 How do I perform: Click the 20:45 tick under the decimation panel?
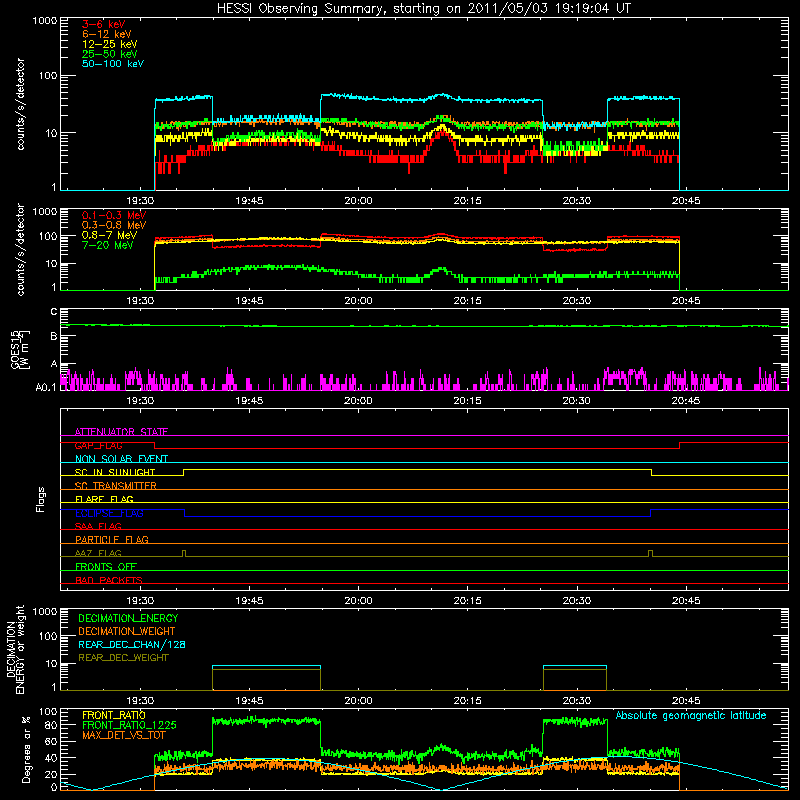[686, 701]
